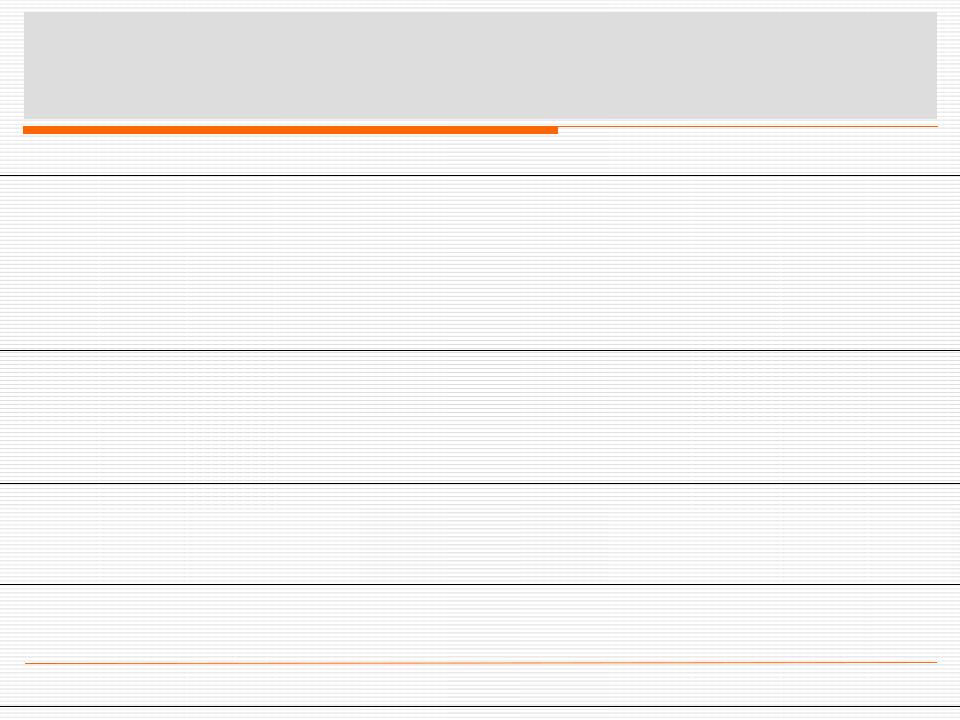Click the blank area above the orange footer line
960x720 pixels.
click(480, 623)
